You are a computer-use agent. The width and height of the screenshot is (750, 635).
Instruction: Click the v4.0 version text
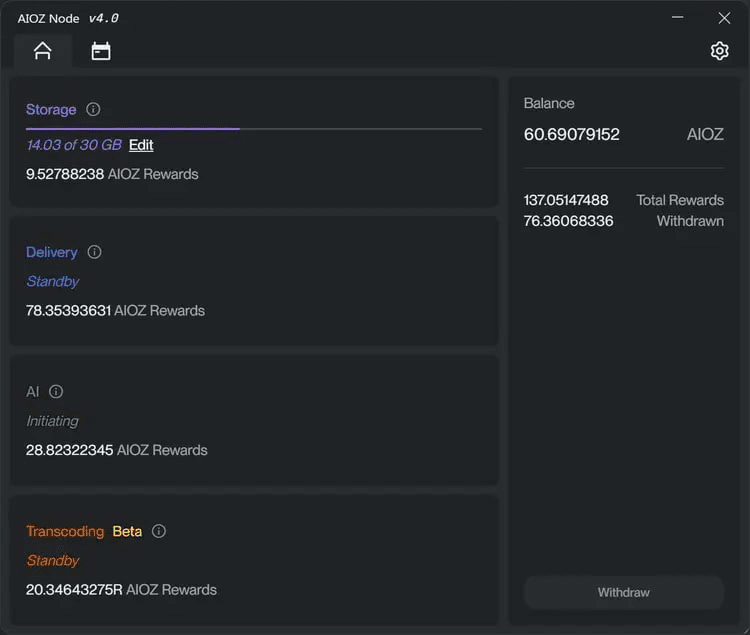104,18
